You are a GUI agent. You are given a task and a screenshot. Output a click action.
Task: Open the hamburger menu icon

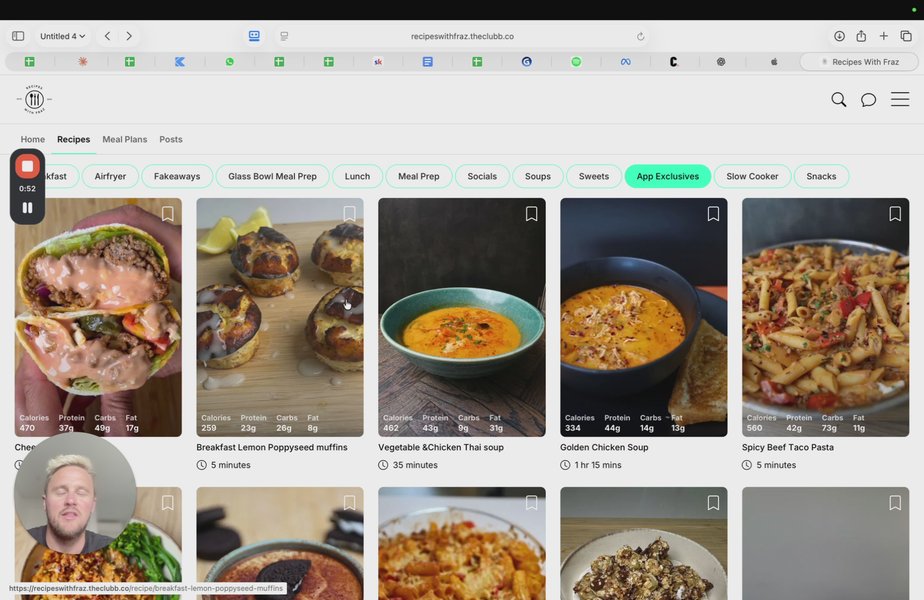pyautogui.click(x=899, y=100)
